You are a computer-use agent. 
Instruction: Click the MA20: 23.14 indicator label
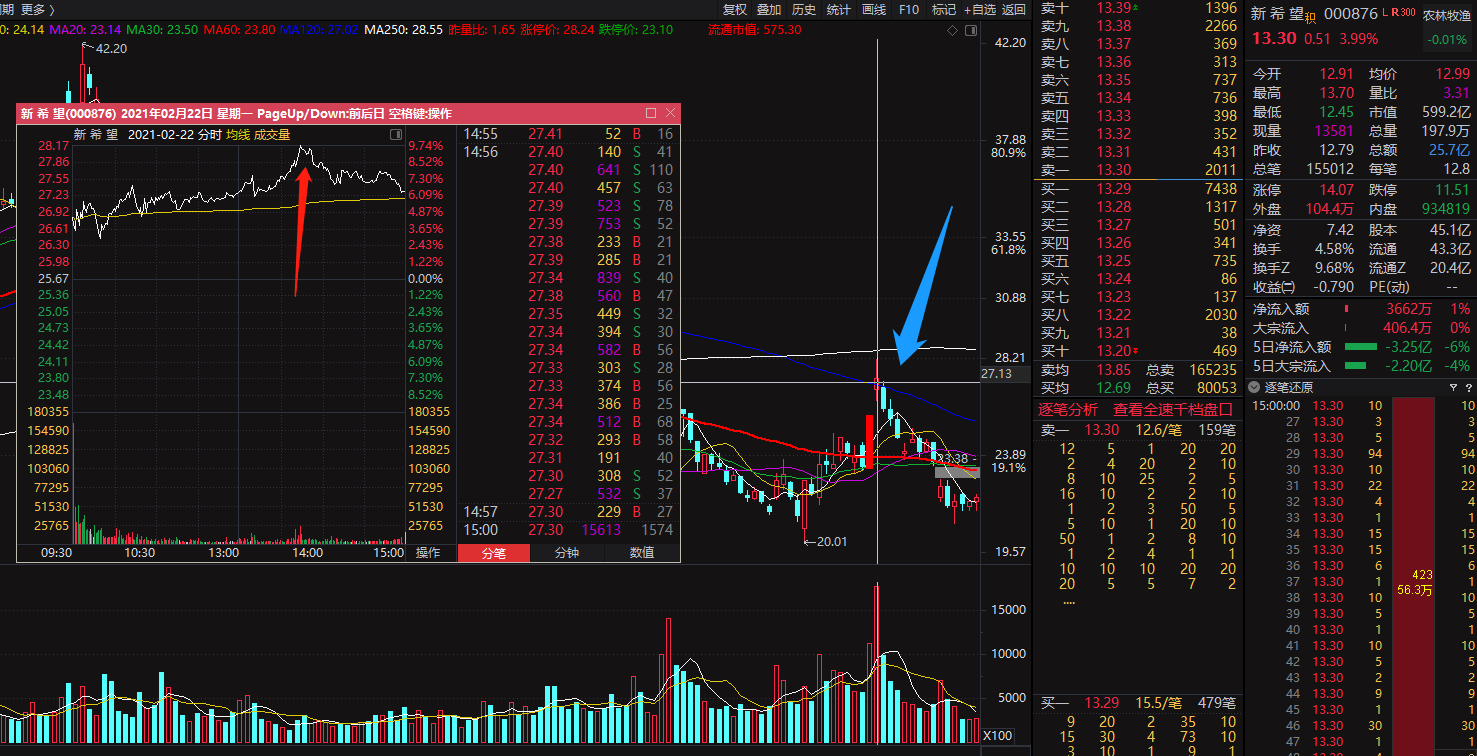click(x=87, y=29)
